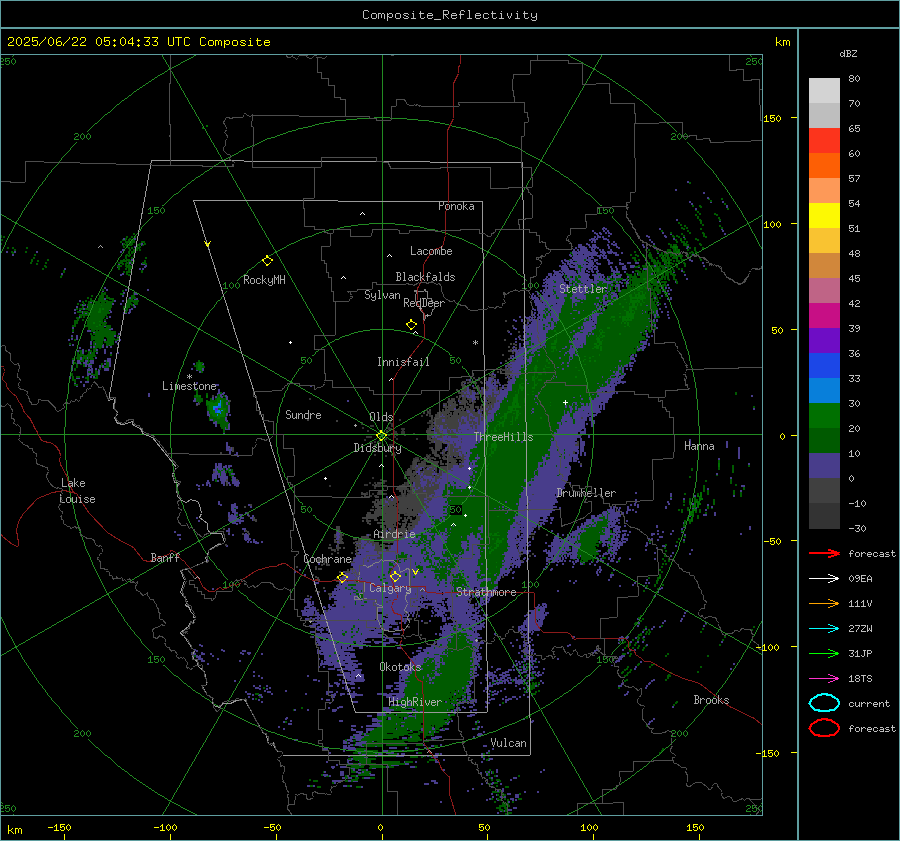The image size is (900, 841).
Task: Click the light gray 80-70 dBZ swatch
Action: click(x=824, y=90)
